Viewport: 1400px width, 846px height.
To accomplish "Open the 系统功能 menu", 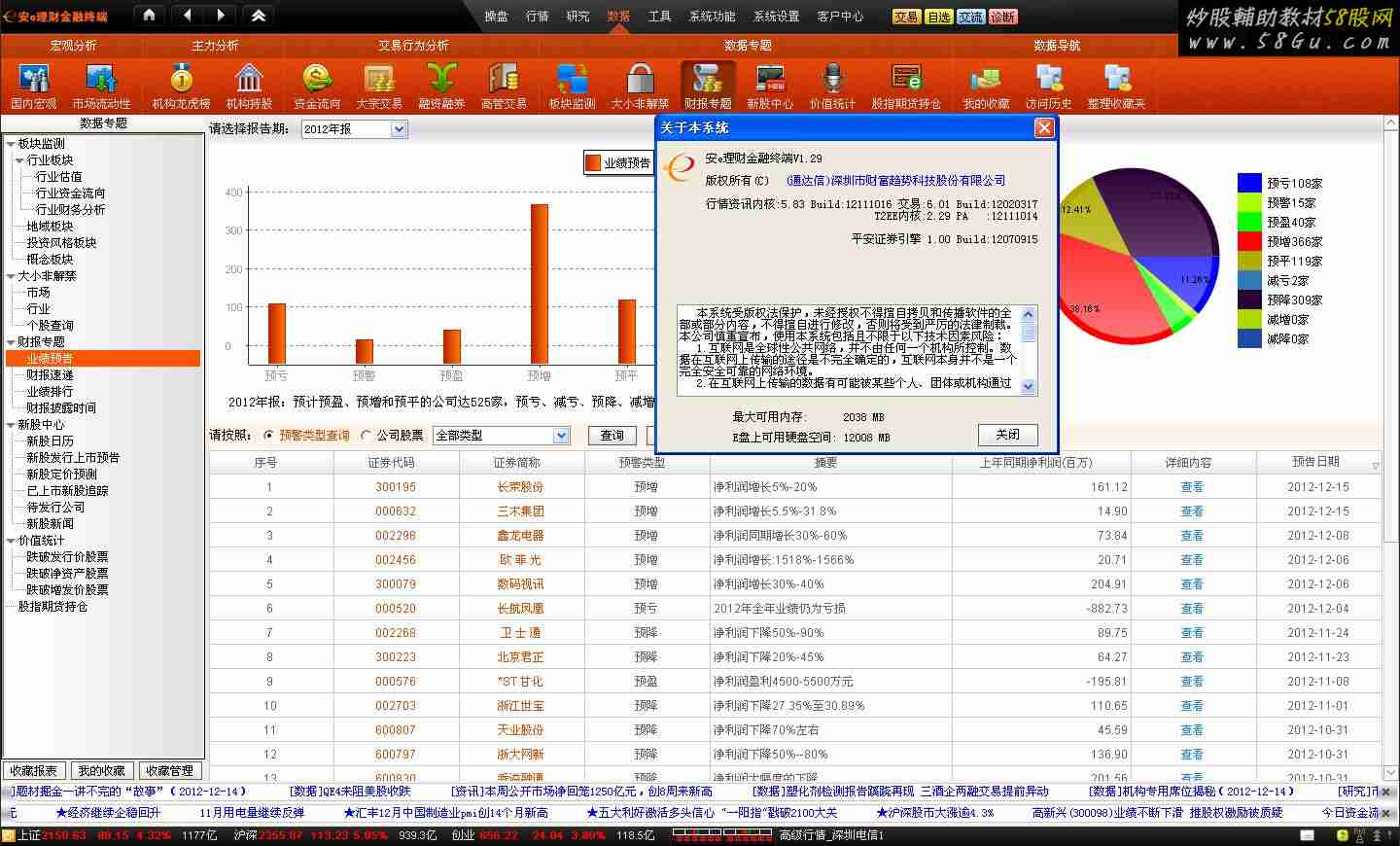I will pos(713,16).
